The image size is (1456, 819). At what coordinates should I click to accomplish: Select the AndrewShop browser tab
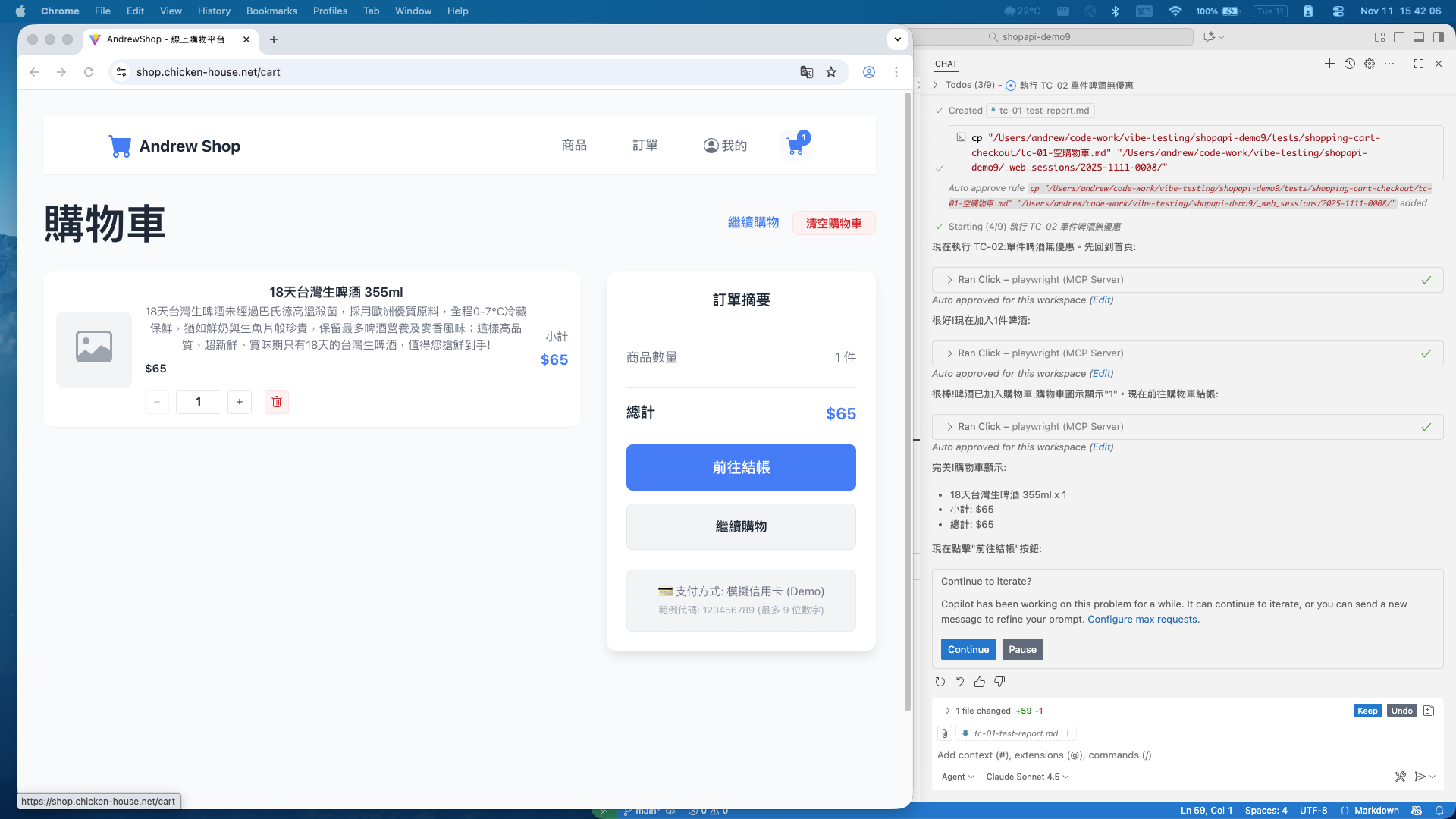(163, 39)
